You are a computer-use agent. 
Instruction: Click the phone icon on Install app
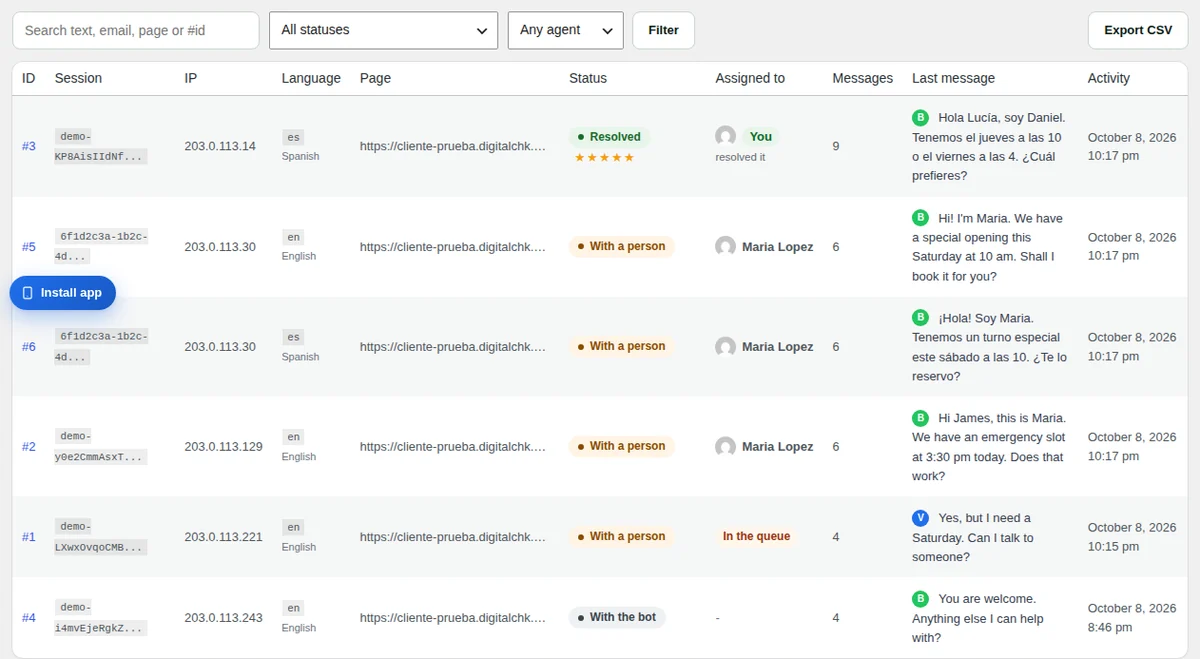click(x=28, y=293)
